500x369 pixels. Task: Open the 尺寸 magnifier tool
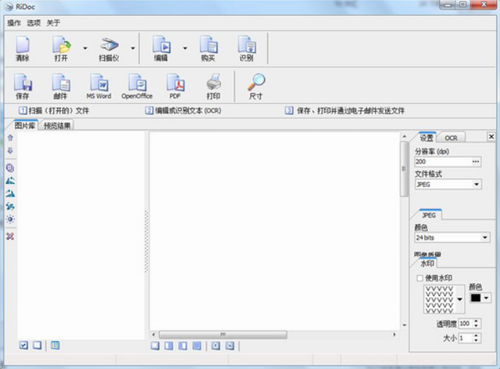coord(256,82)
